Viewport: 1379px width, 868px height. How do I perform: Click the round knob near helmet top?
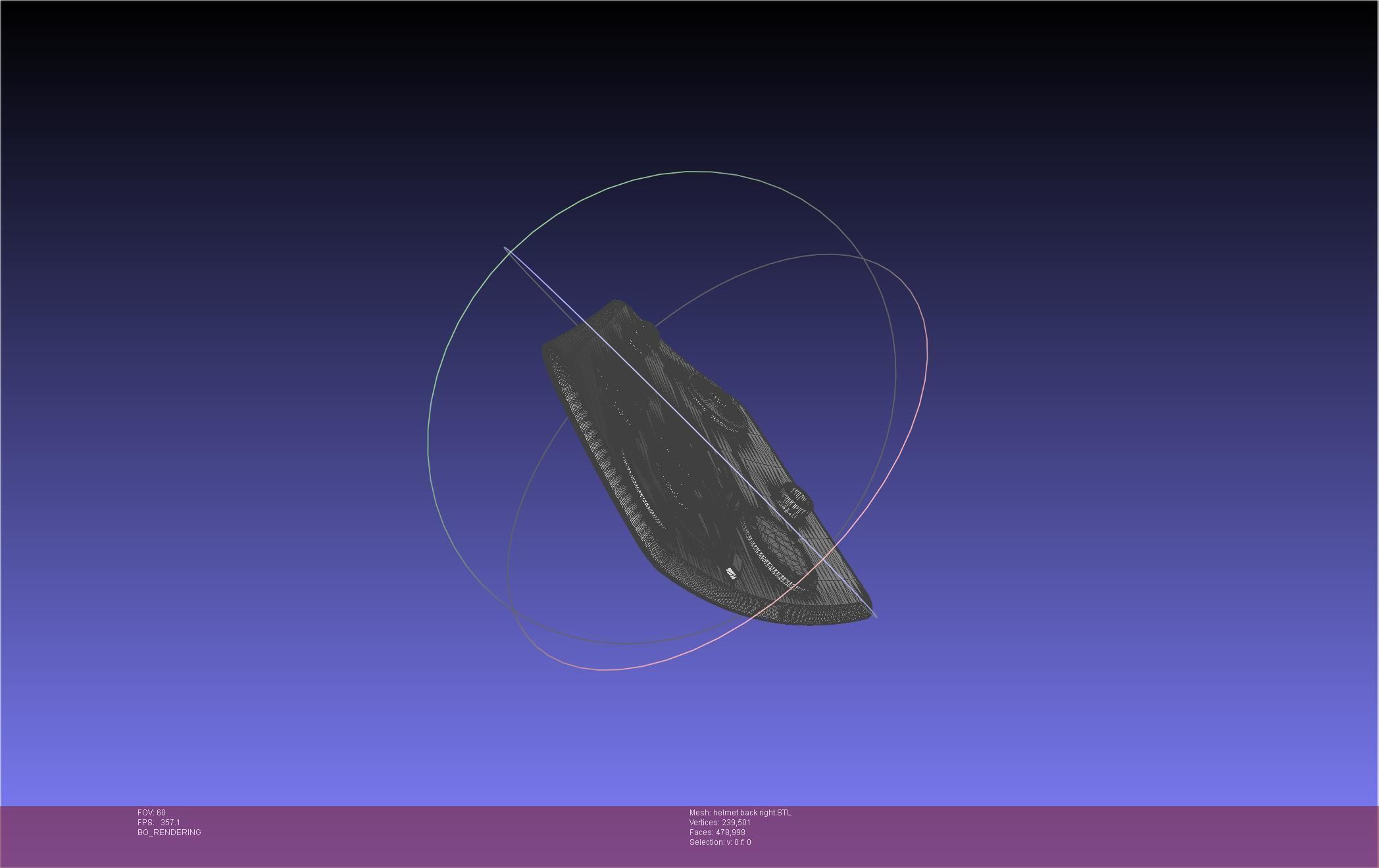[646, 331]
